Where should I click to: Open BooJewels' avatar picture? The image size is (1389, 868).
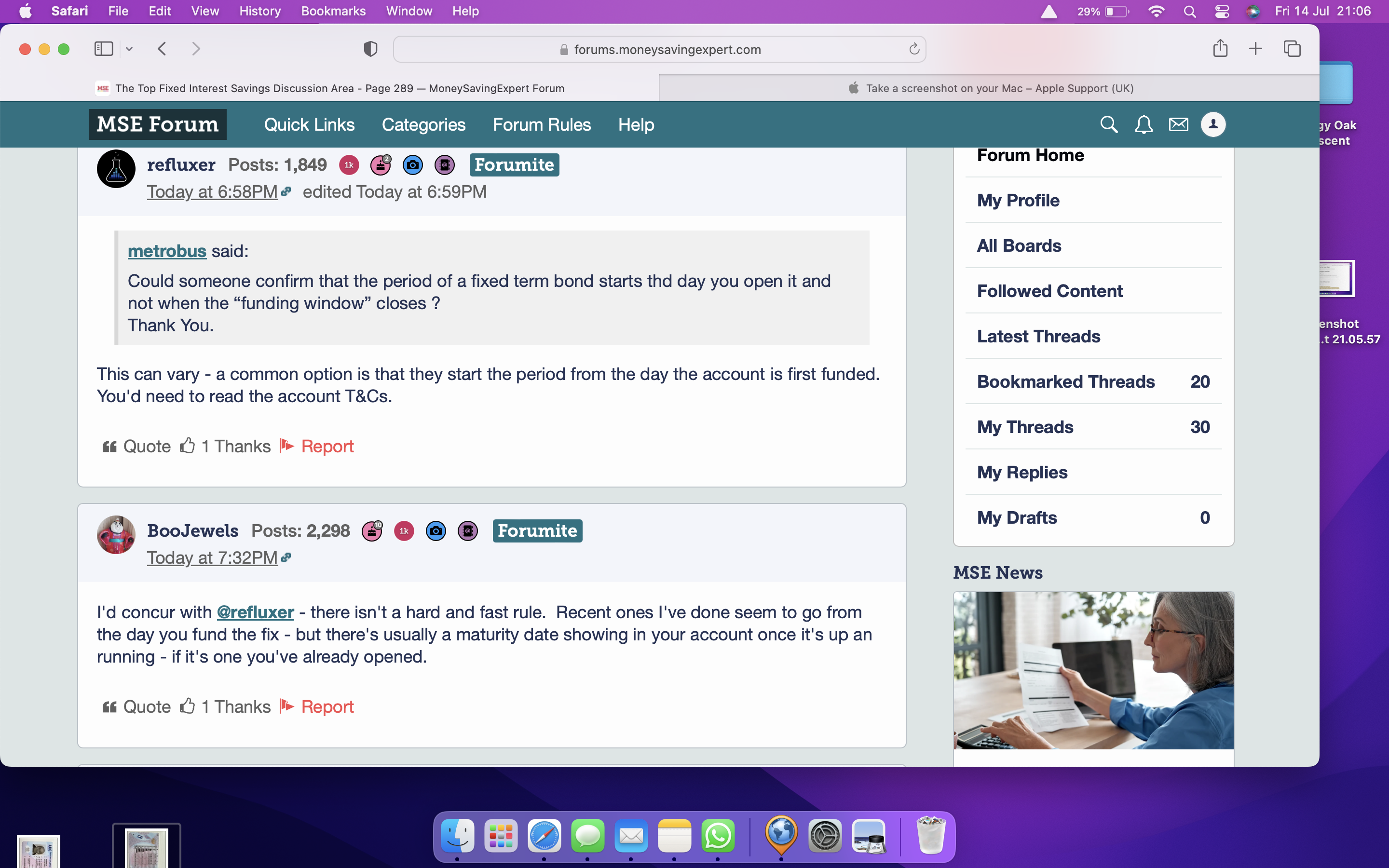click(116, 534)
